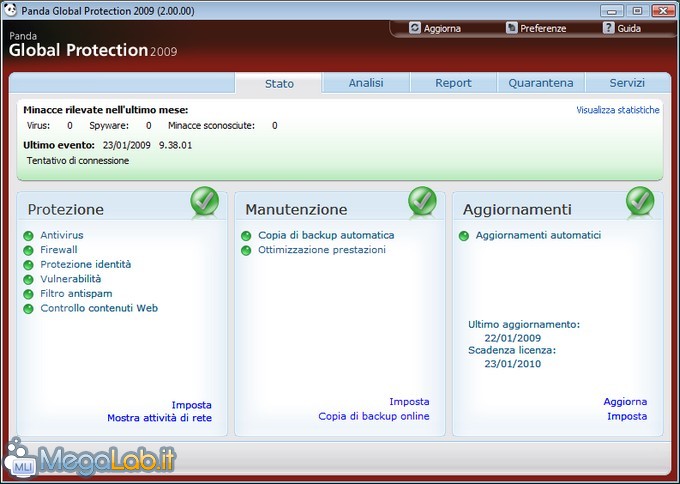This screenshot has height=484, width=680.
Task: Click the 'Ultimo aggiornamento:' label
Action: (524, 324)
